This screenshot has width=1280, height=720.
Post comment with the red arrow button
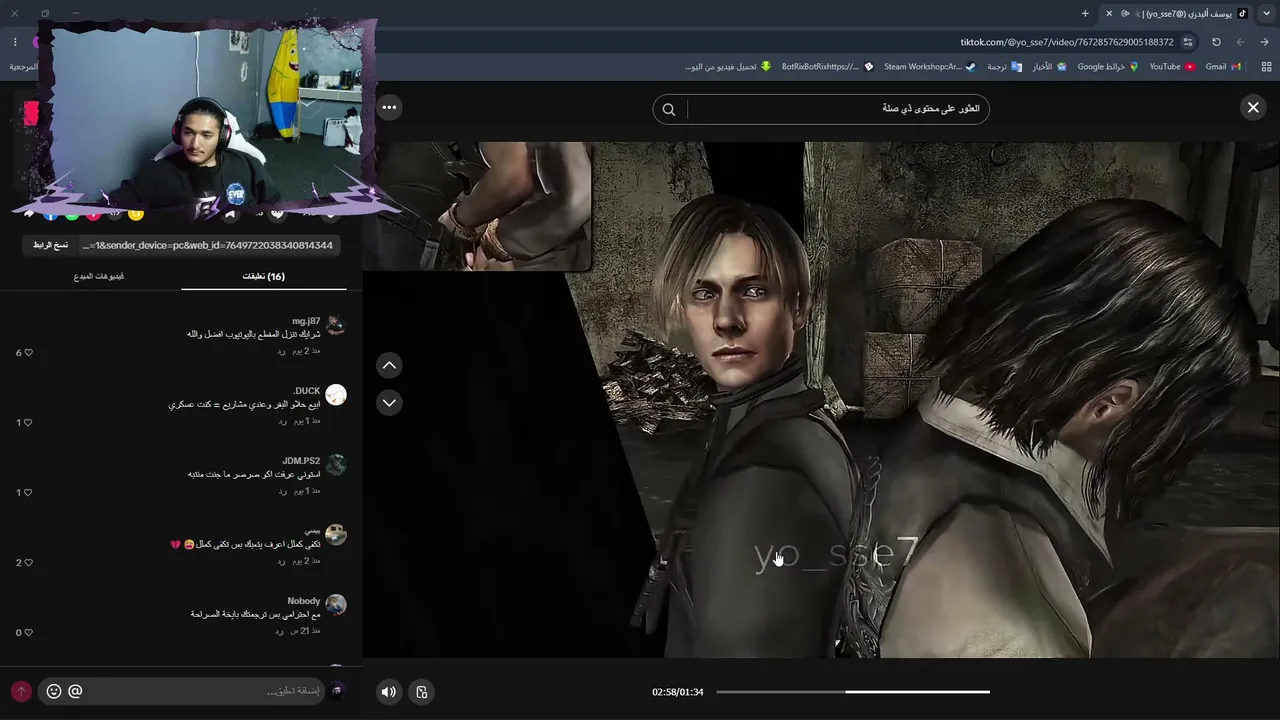pyautogui.click(x=21, y=691)
